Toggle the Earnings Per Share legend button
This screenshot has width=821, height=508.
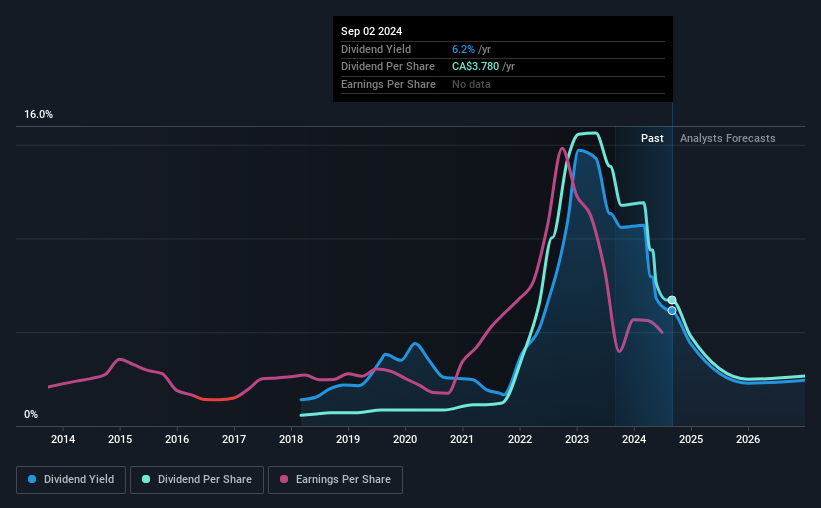click(x=335, y=480)
